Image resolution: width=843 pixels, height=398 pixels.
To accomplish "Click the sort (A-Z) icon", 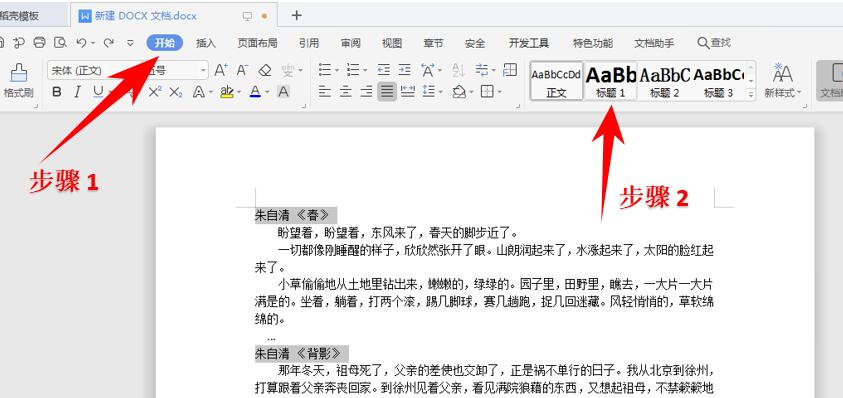I will click(x=458, y=70).
